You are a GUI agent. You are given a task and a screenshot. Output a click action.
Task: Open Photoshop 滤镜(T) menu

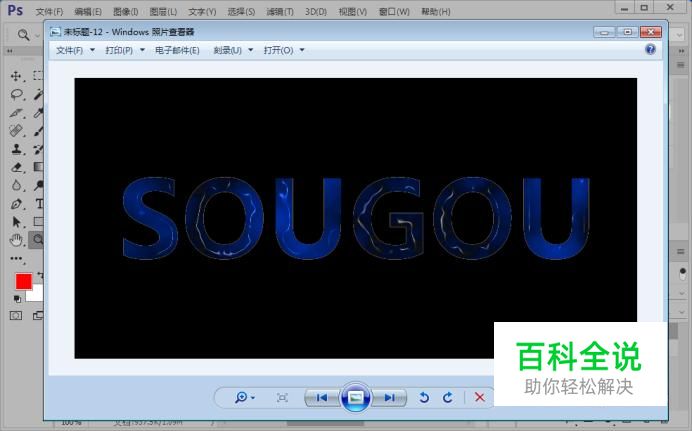point(280,12)
